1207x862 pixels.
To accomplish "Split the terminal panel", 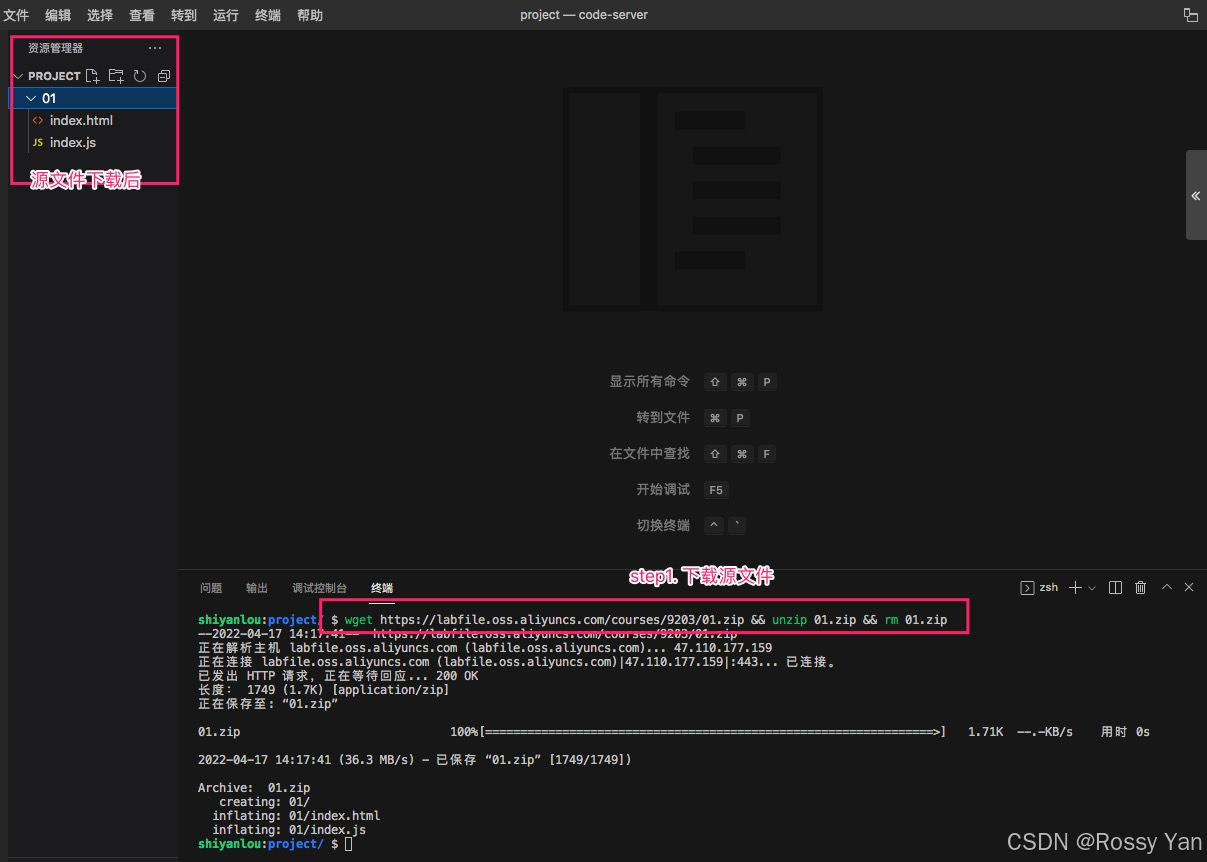I will click(1116, 588).
